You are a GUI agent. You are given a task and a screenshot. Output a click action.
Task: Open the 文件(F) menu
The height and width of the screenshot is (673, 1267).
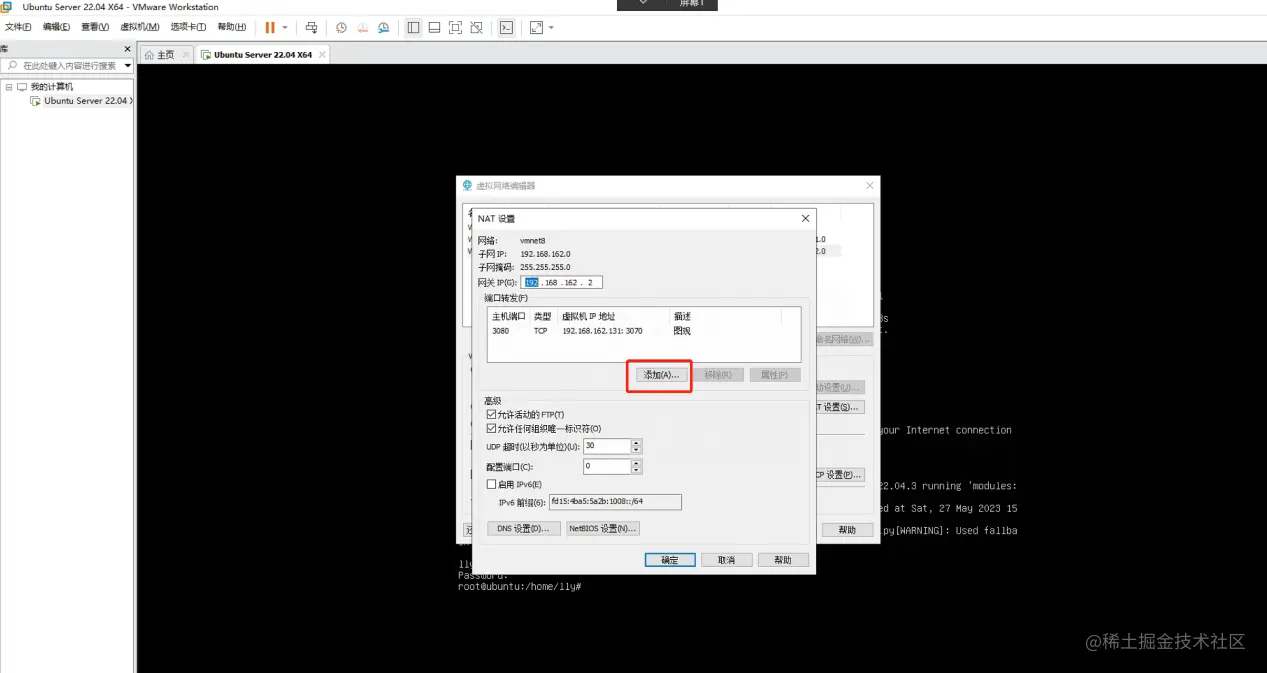(x=19, y=27)
